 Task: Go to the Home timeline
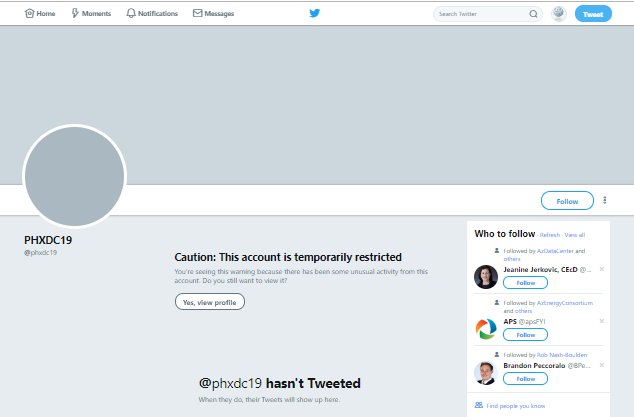tap(40, 13)
